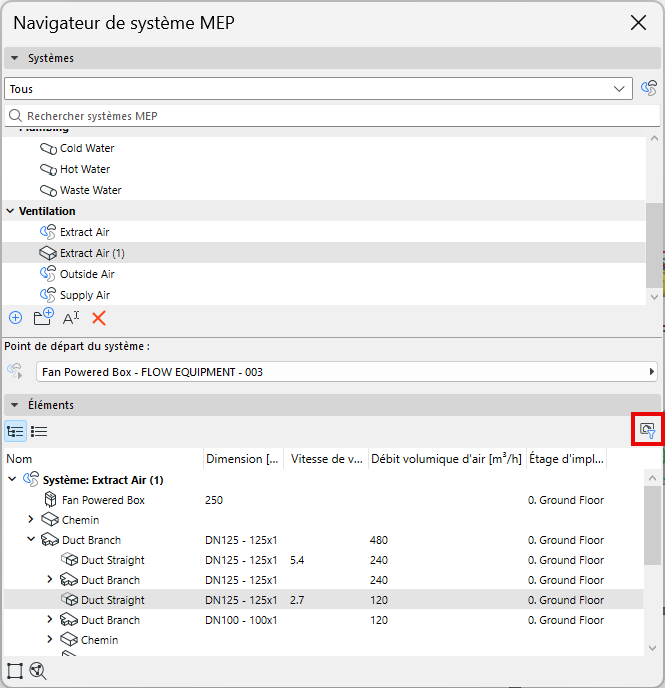Viewport: 665px width, 688px height.
Task: Open the Fan Powered Box start point dropdown
Action: click(x=347, y=372)
